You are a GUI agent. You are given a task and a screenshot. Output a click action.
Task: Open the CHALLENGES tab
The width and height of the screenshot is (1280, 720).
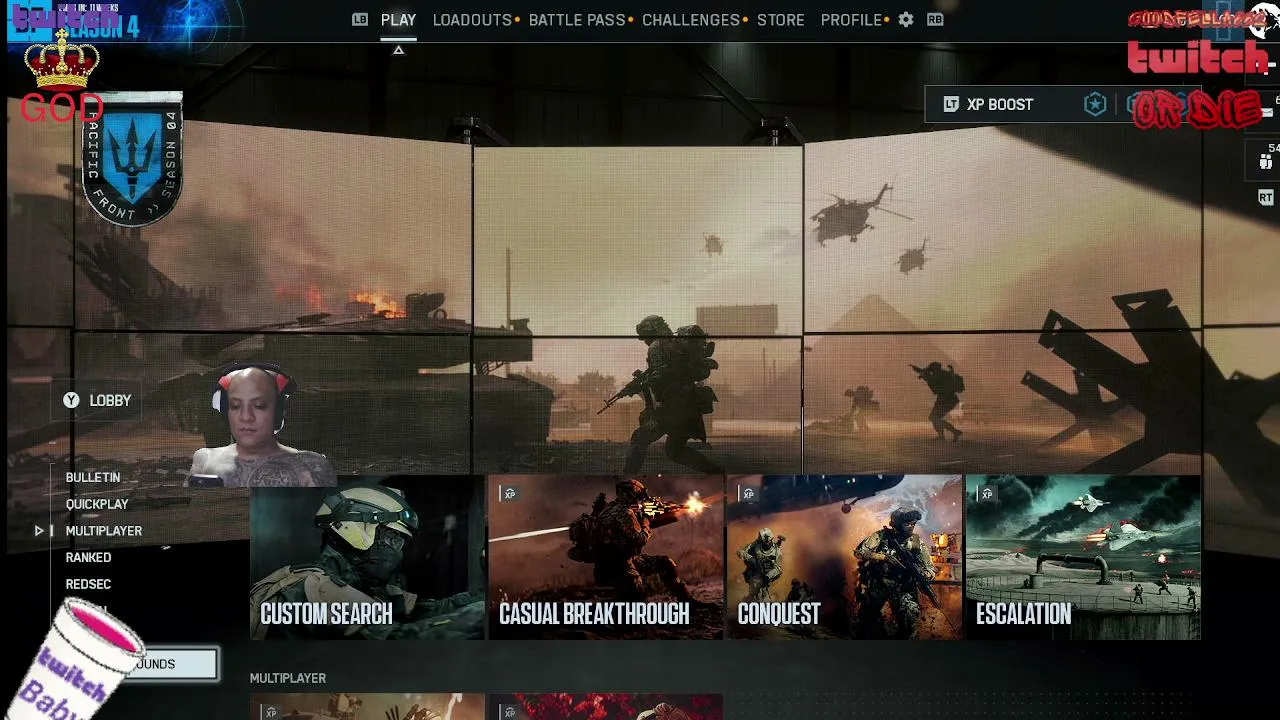tap(691, 20)
